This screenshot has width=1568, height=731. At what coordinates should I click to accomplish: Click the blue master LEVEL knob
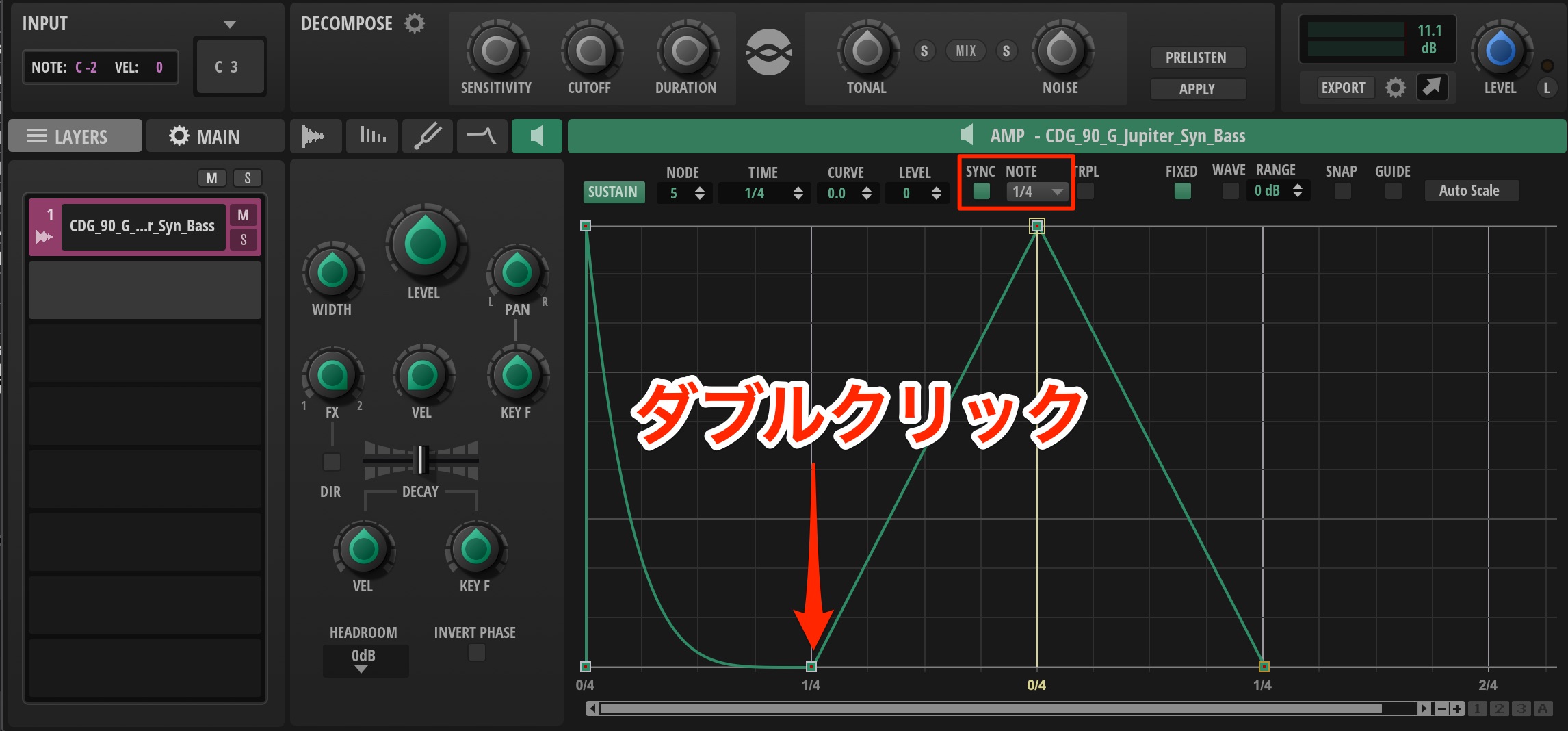[1501, 50]
